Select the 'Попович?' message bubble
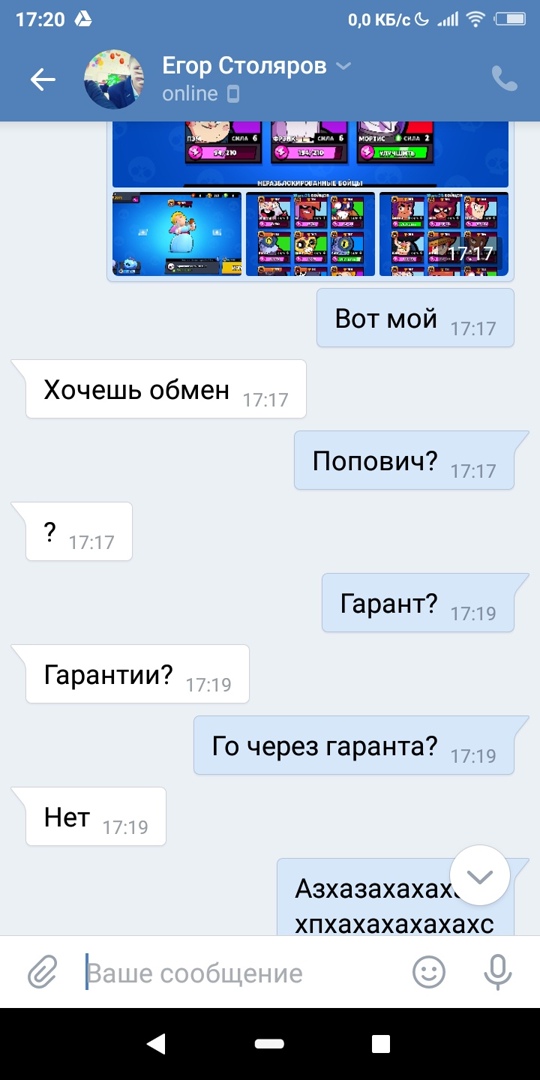Viewport: 540px width, 1080px height. pyautogui.click(x=404, y=460)
